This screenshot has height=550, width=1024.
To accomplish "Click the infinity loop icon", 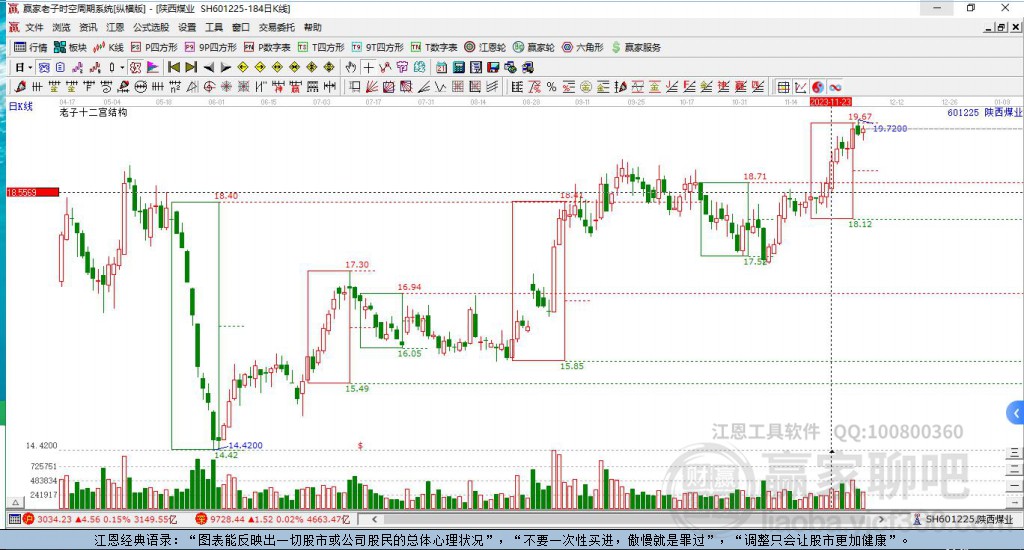I will click(x=835, y=87).
